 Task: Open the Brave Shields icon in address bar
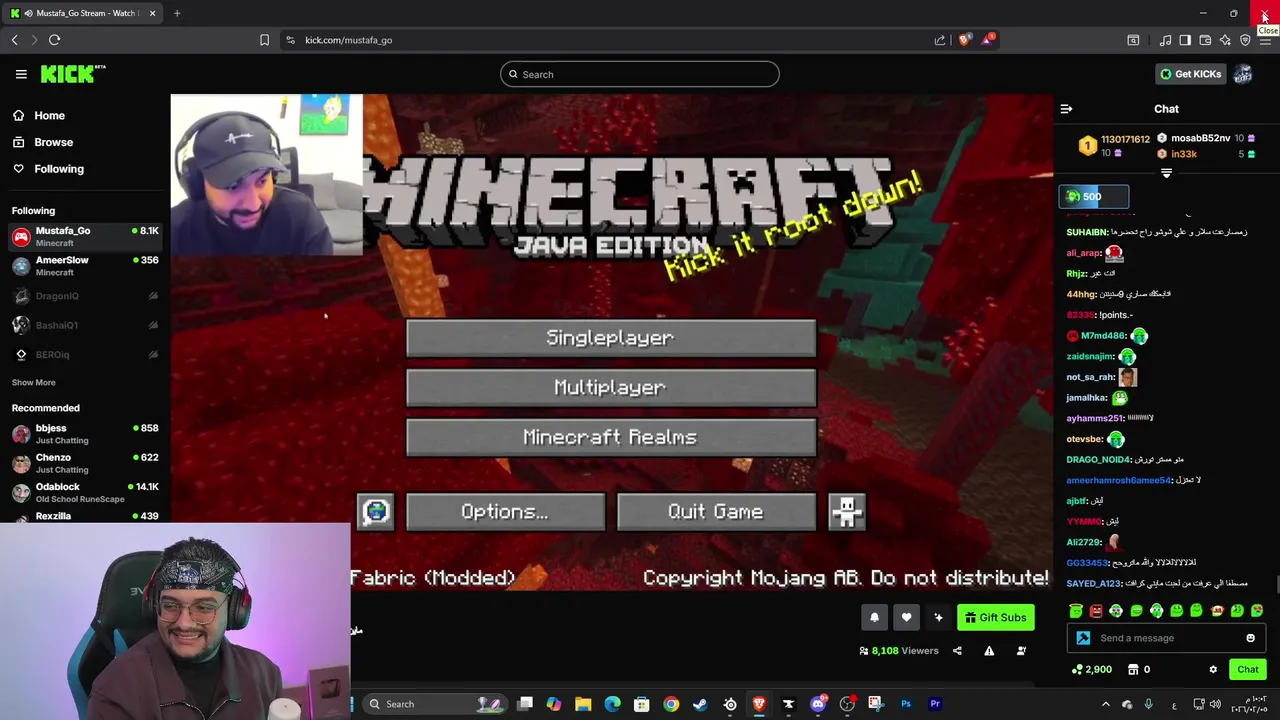pos(964,40)
